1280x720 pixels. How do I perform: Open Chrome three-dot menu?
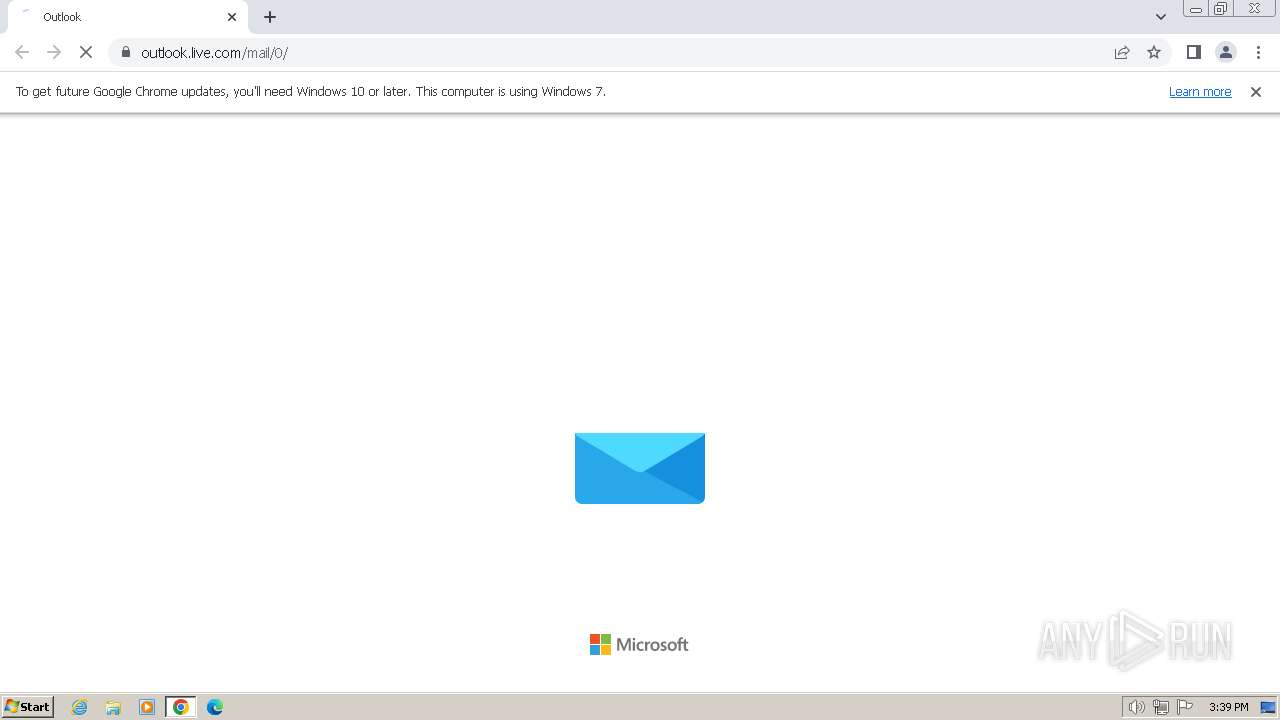point(1258,52)
